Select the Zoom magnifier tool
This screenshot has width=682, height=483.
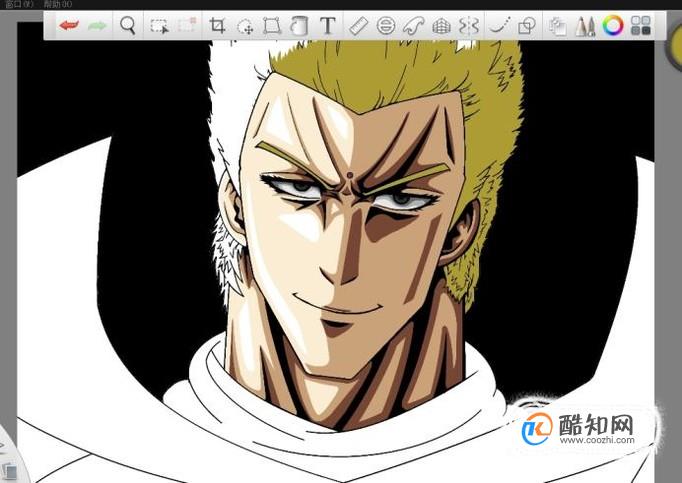[x=127, y=26]
